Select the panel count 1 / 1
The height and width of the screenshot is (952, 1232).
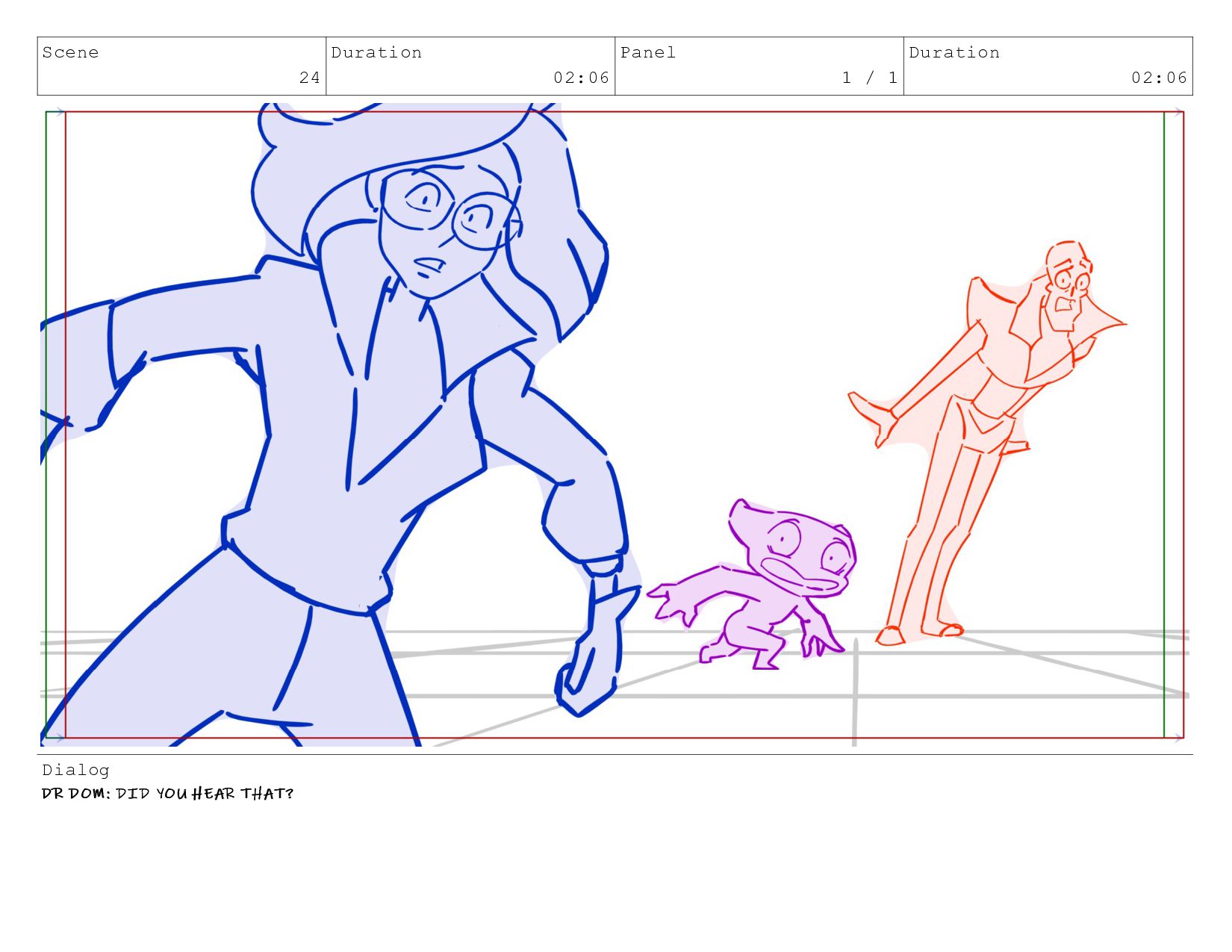(x=870, y=78)
